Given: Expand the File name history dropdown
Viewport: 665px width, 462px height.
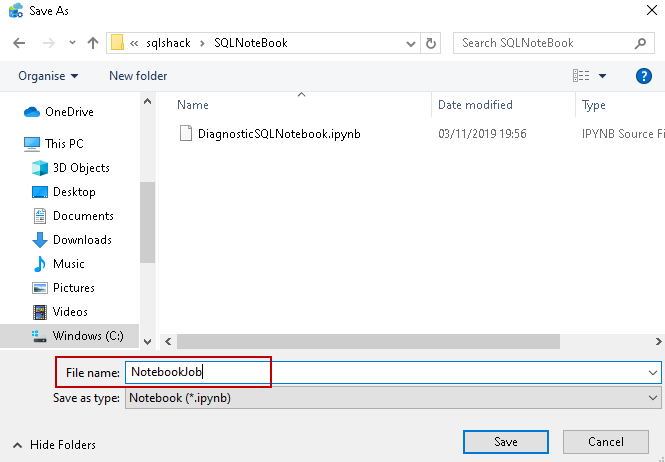Looking at the screenshot, I should [x=653, y=373].
